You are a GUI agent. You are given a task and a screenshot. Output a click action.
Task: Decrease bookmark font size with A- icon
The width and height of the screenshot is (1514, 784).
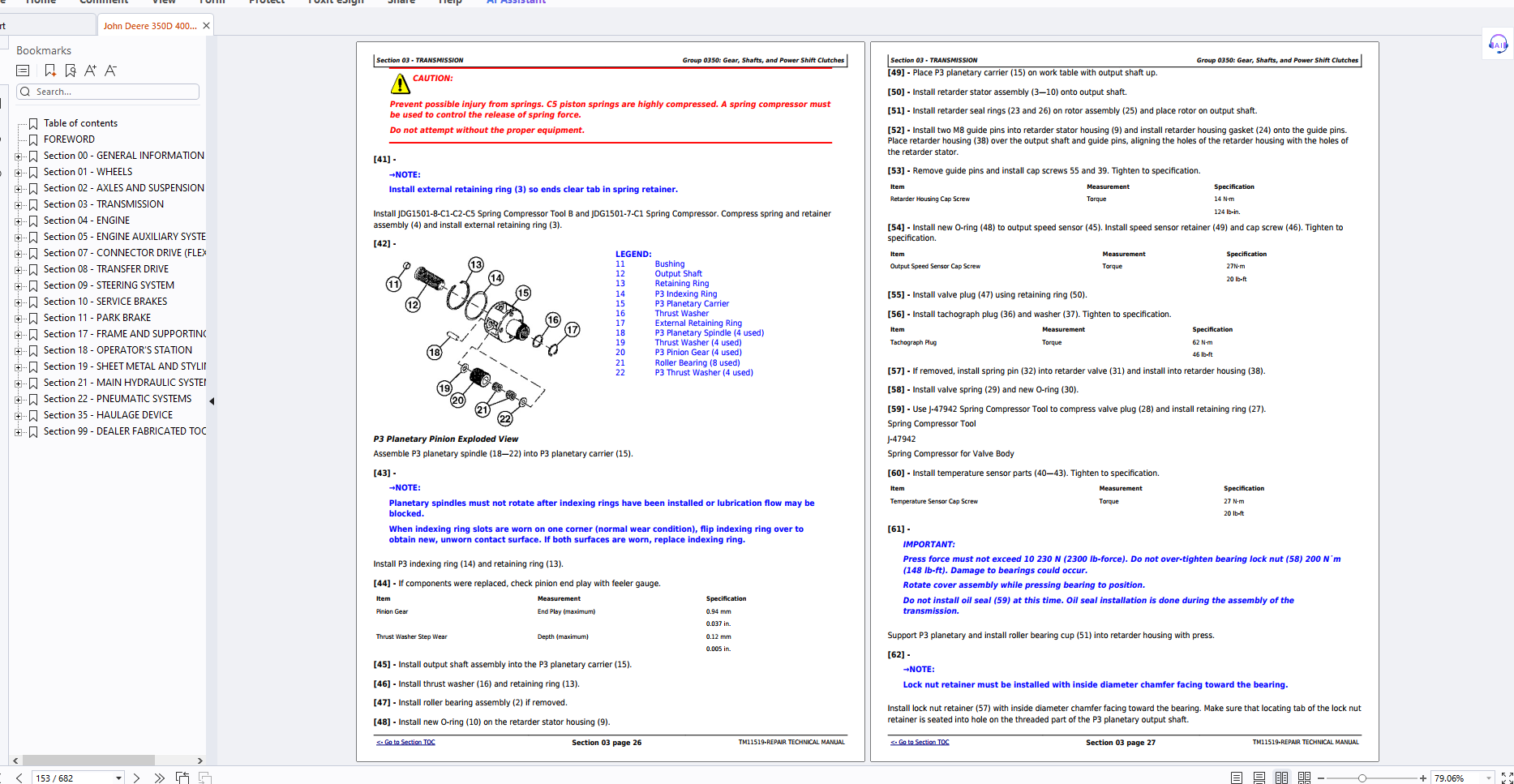click(111, 71)
